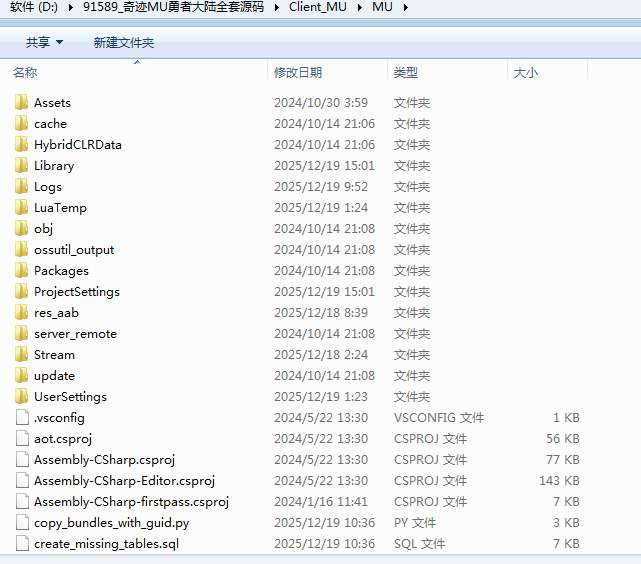Click date 2025/12/18 8:39 of res_aab

pyautogui.click(x=321, y=313)
